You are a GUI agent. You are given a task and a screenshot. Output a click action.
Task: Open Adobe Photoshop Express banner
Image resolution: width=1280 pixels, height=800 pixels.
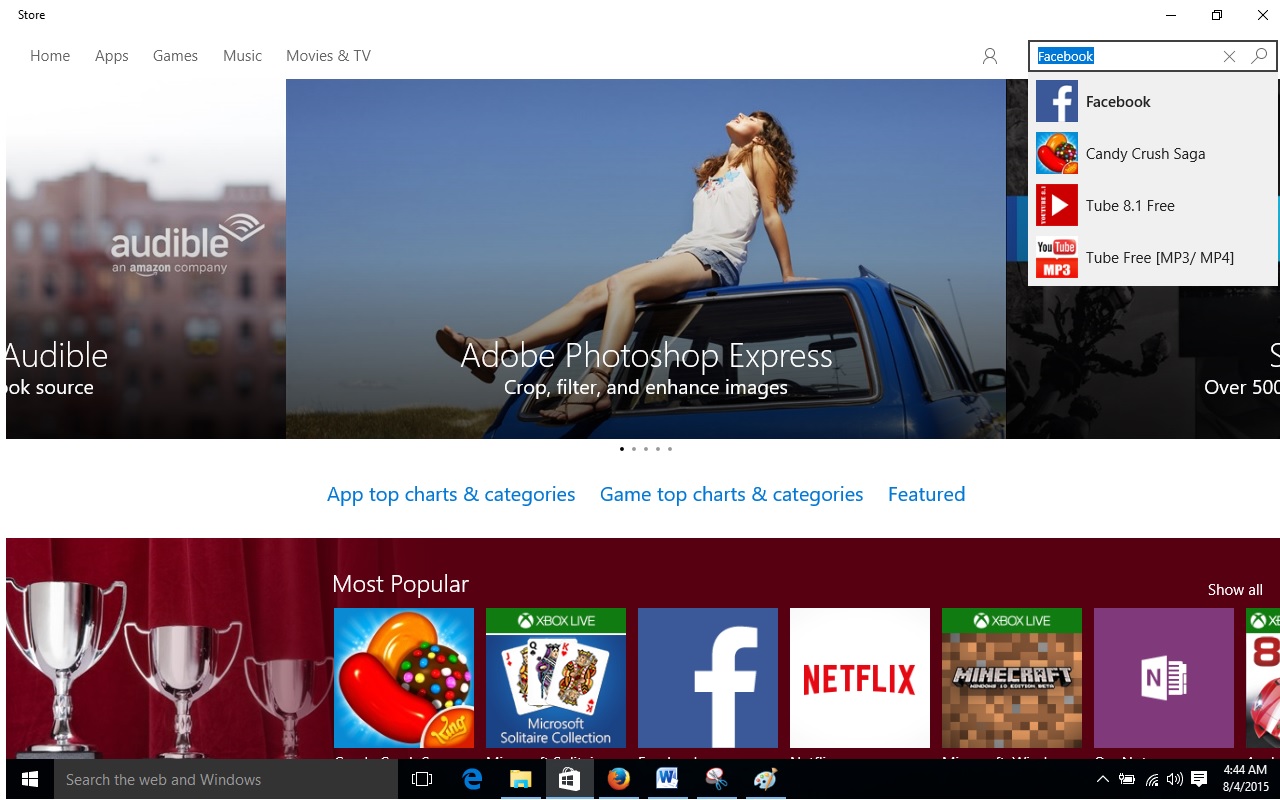click(x=646, y=259)
